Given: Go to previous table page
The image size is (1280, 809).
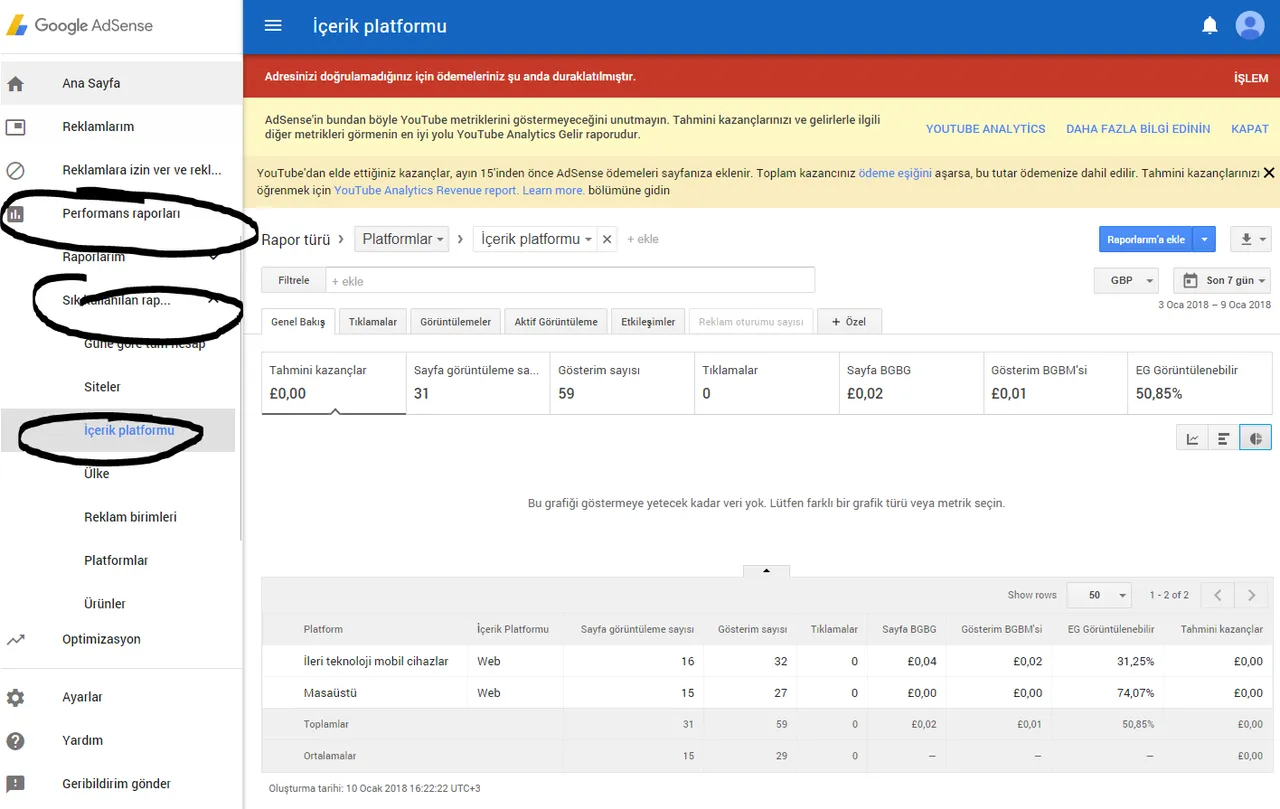Looking at the screenshot, I should pyautogui.click(x=1217, y=595).
